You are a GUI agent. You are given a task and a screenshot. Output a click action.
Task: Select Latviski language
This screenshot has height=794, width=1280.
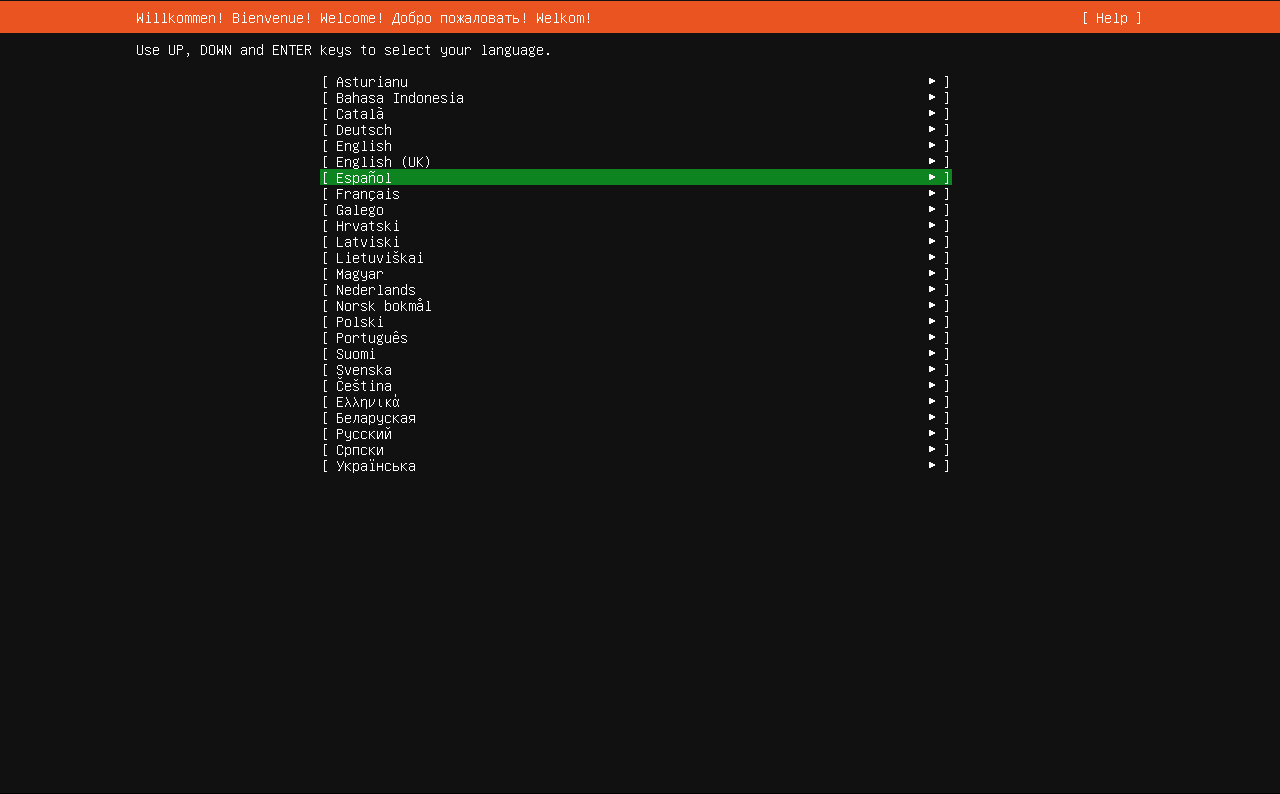click(636, 242)
